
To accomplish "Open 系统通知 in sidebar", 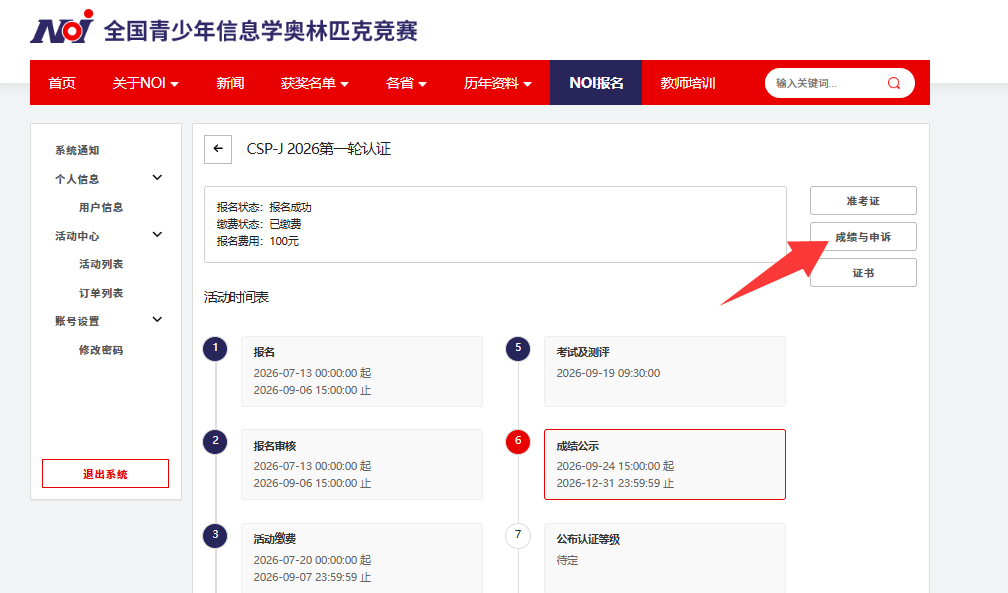I will pos(77,151).
